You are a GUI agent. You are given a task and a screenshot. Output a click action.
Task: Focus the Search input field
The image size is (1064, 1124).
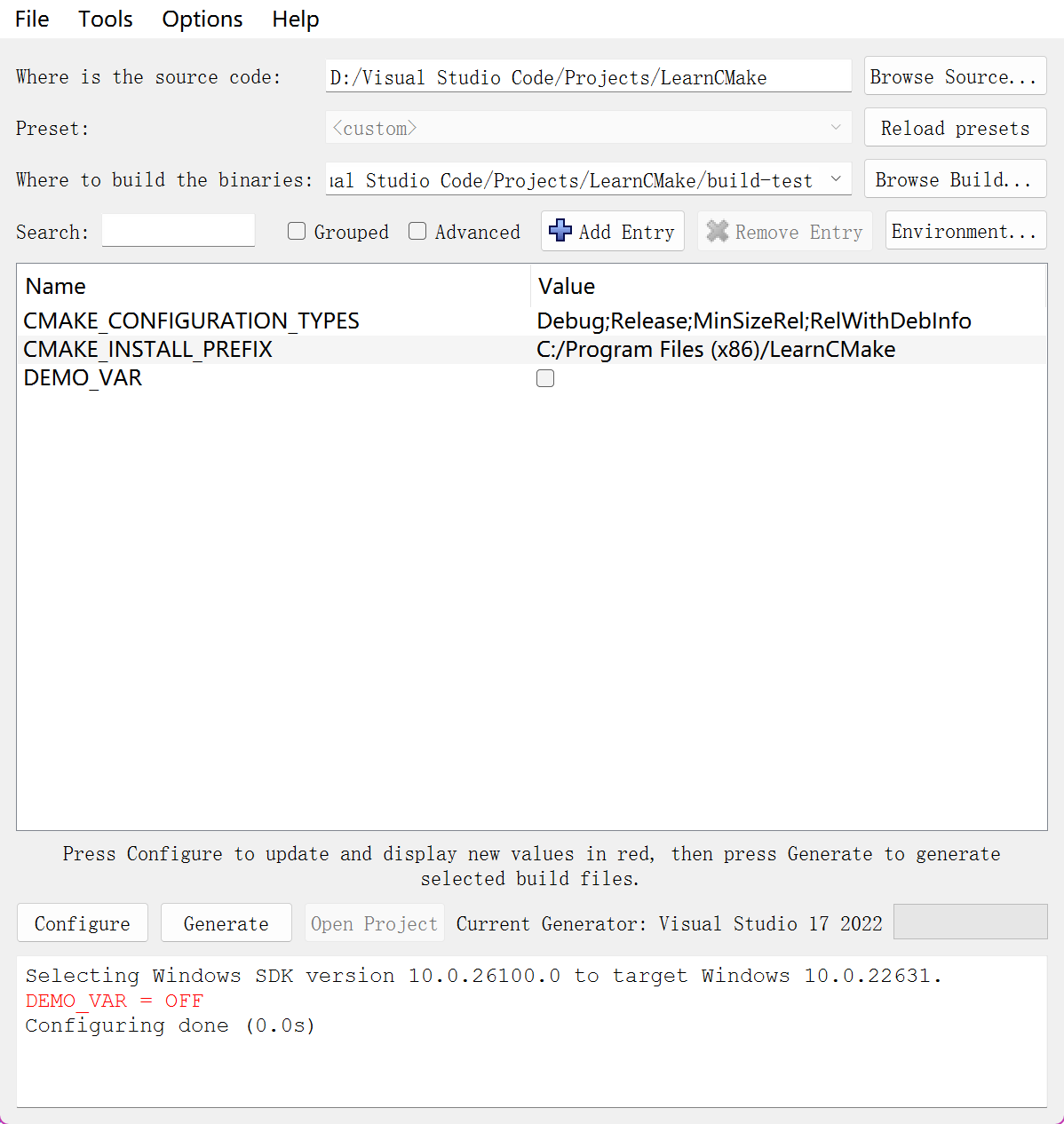[179, 232]
